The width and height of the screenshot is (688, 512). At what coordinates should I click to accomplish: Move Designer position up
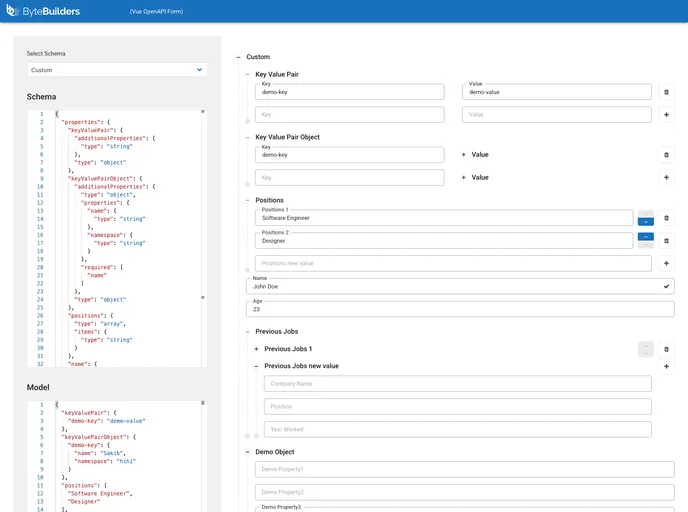[645, 236]
